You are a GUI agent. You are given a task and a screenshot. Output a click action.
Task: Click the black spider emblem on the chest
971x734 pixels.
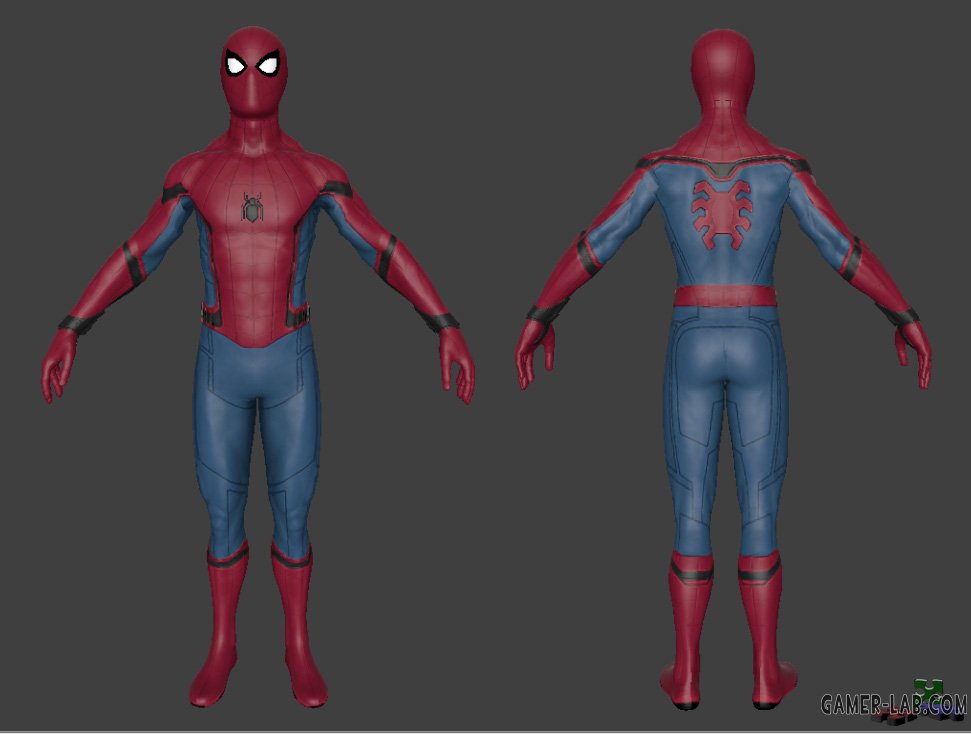[x=252, y=207]
